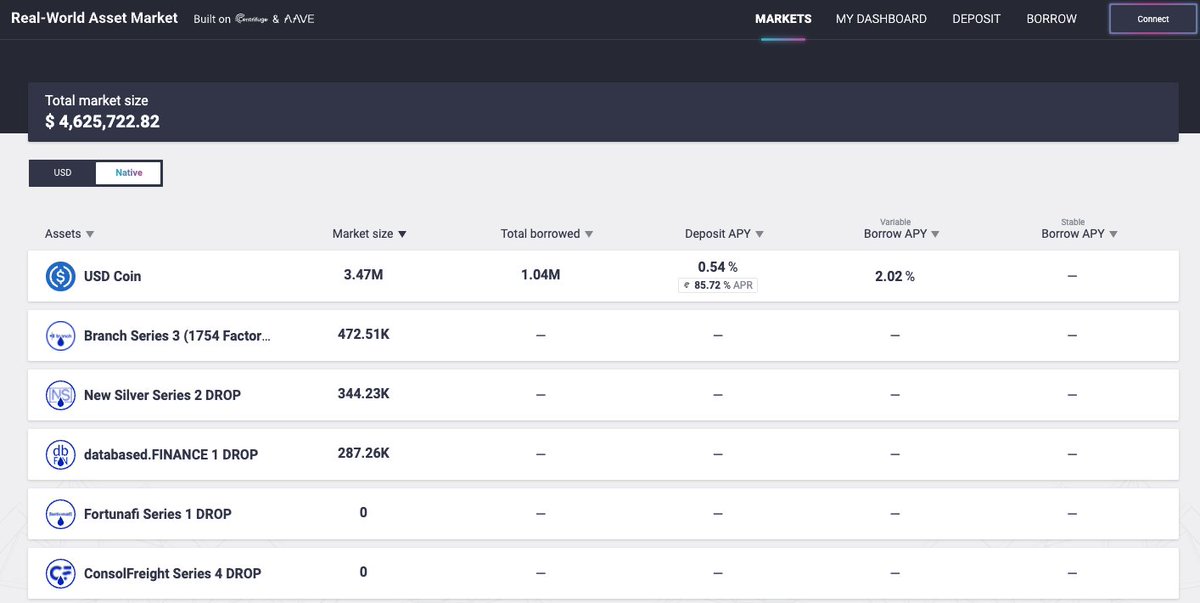
Task: Open Fortunafi Series 1 DROP row
Action: coord(603,514)
